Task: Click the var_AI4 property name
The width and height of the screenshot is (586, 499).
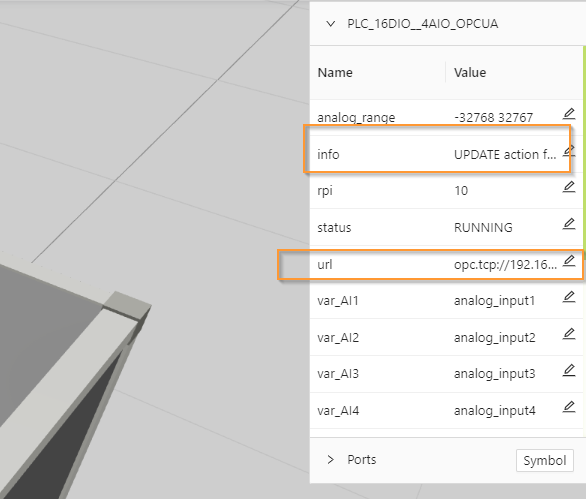Action: coord(338,411)
